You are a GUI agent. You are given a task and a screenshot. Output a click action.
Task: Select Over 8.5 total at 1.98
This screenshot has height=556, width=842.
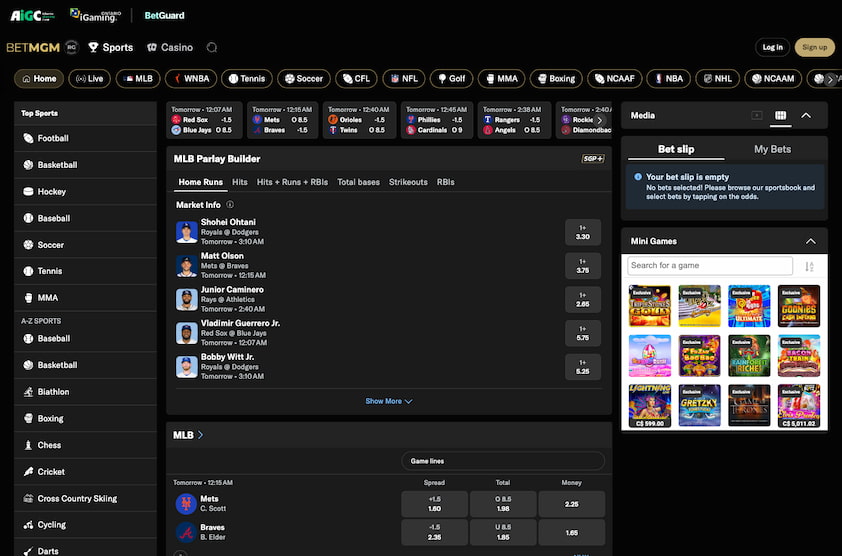click(503, 504)
